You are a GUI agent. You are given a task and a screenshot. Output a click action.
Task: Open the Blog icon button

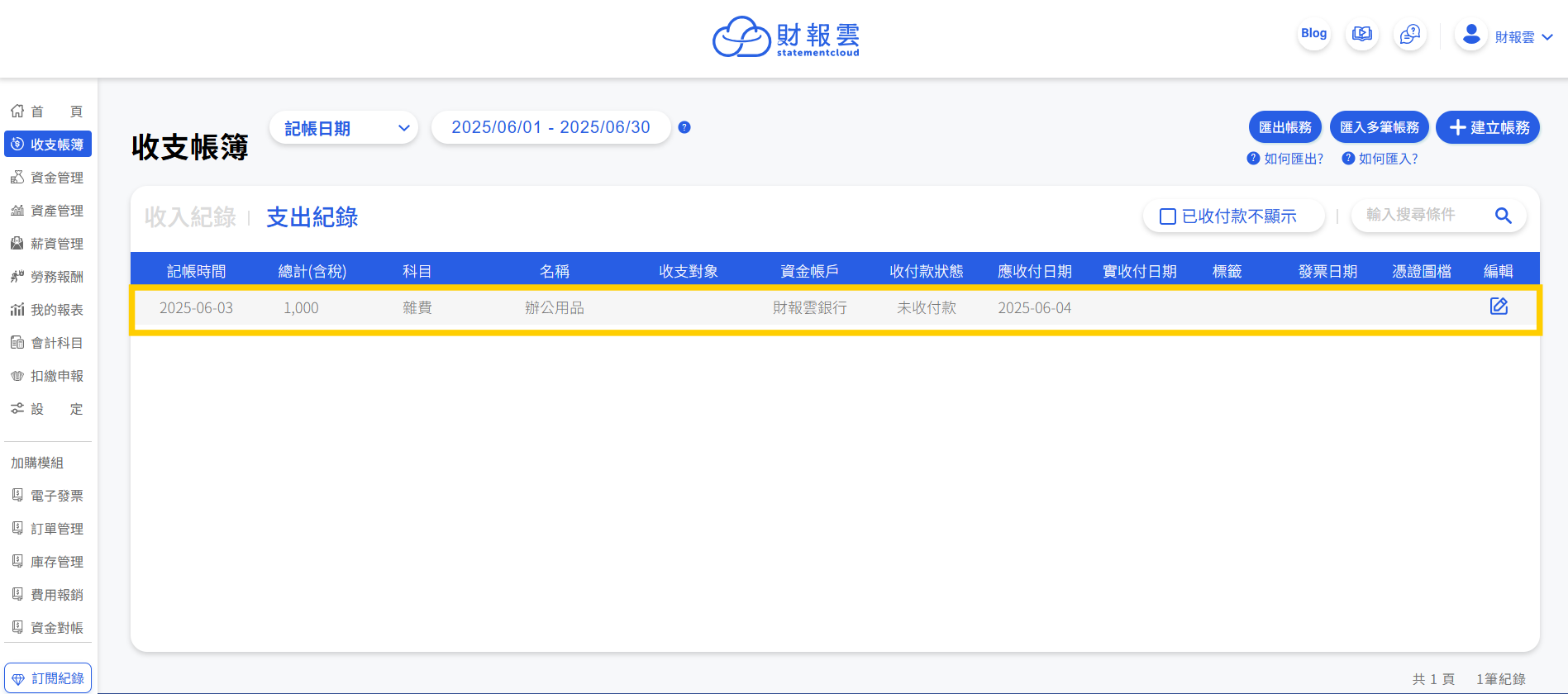coord(1313,34)
